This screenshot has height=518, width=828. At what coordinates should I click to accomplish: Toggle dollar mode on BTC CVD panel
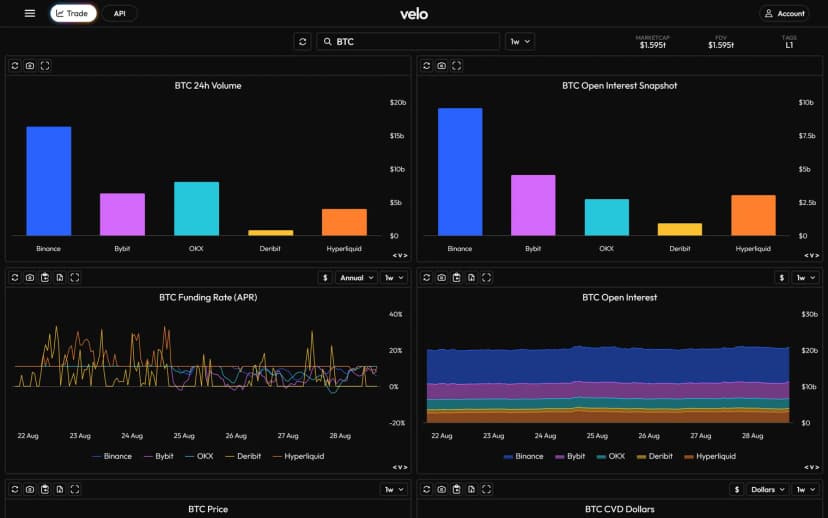[737, 489]
